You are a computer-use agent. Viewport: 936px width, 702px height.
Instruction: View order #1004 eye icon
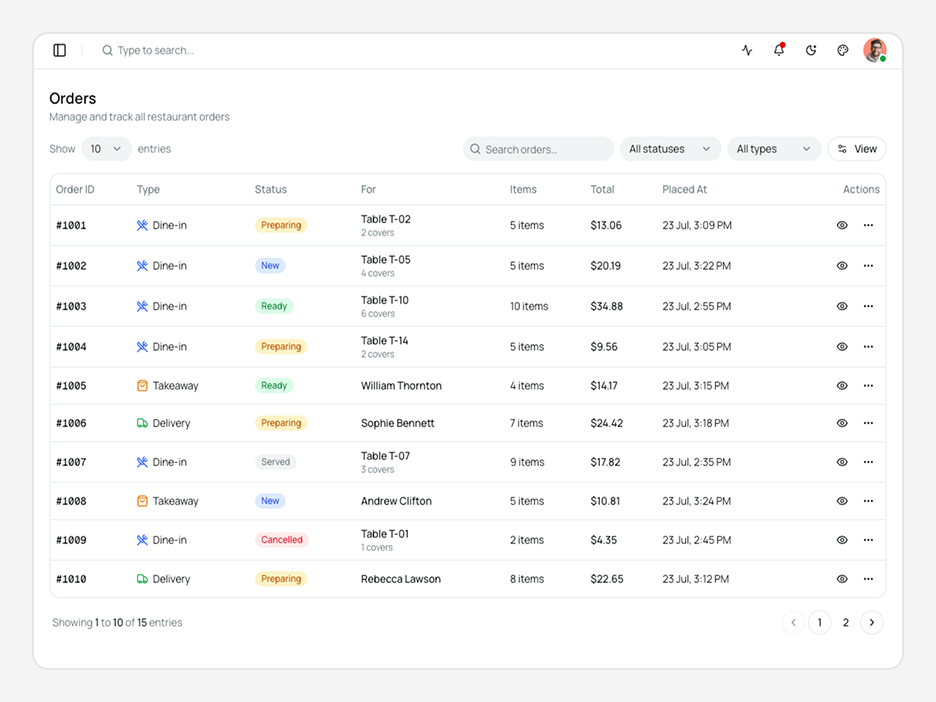point(842,347)
